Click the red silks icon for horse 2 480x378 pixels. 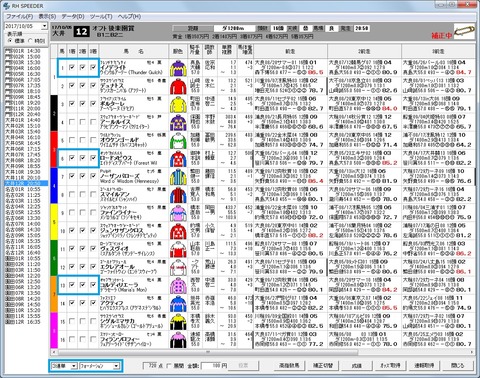(178, 86)
